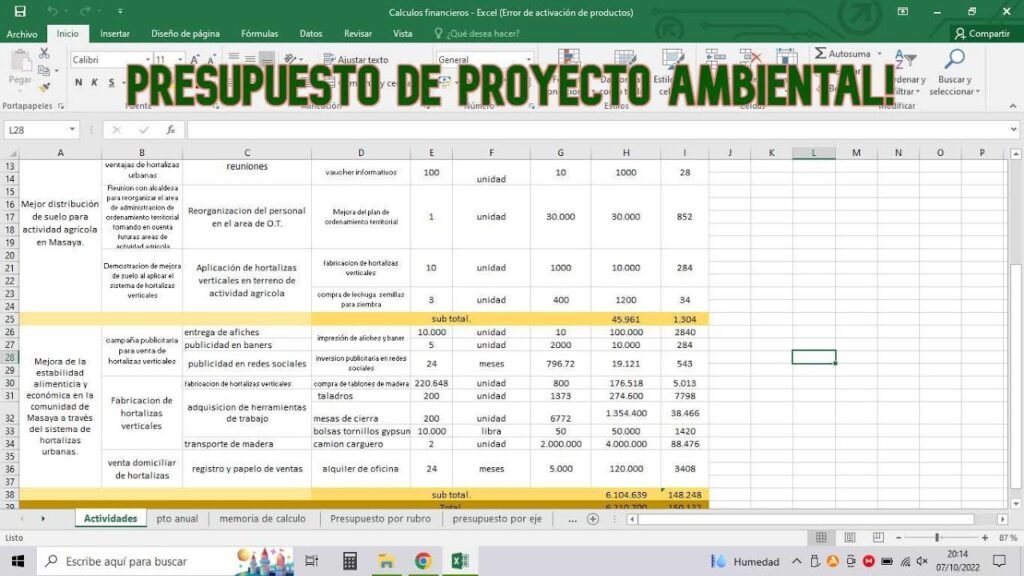Image resolution: width=1024 pixels, height=576 pixels.
Task: Open the Calibri font name dropdown
Action: tap(146, 60)
